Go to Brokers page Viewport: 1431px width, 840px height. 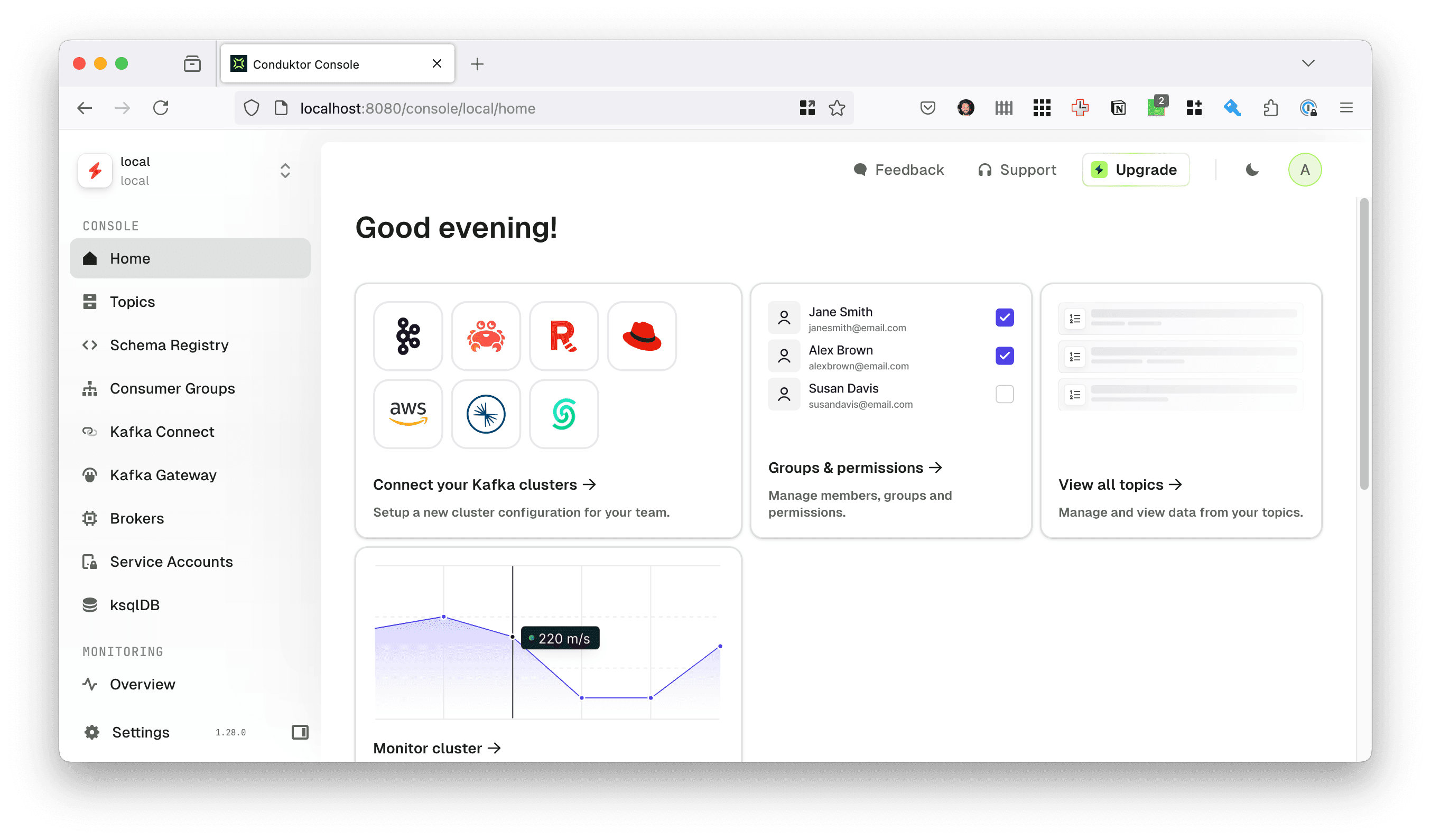(x=190, y=518)
